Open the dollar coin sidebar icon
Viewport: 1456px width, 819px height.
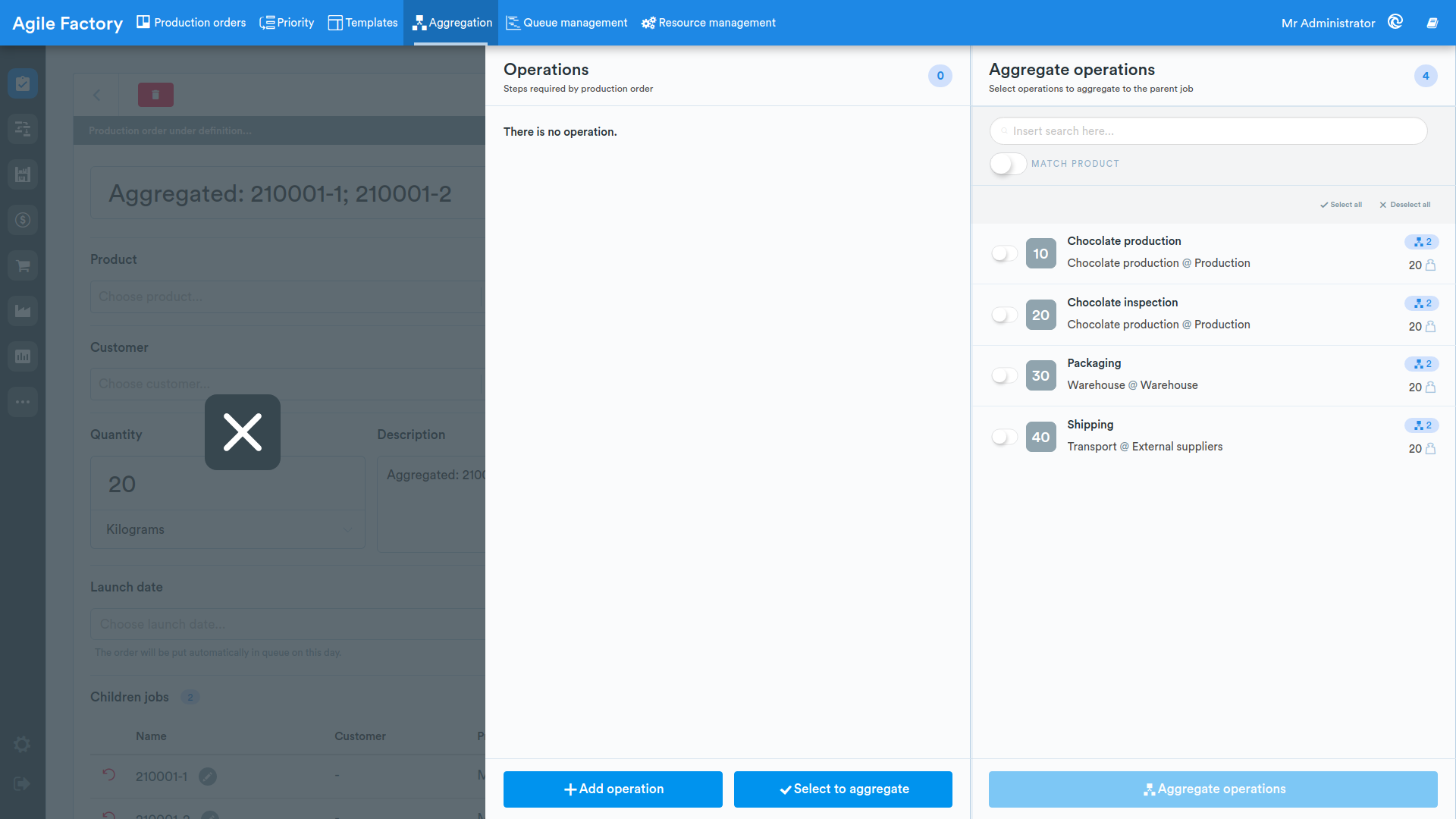(23, 220)
